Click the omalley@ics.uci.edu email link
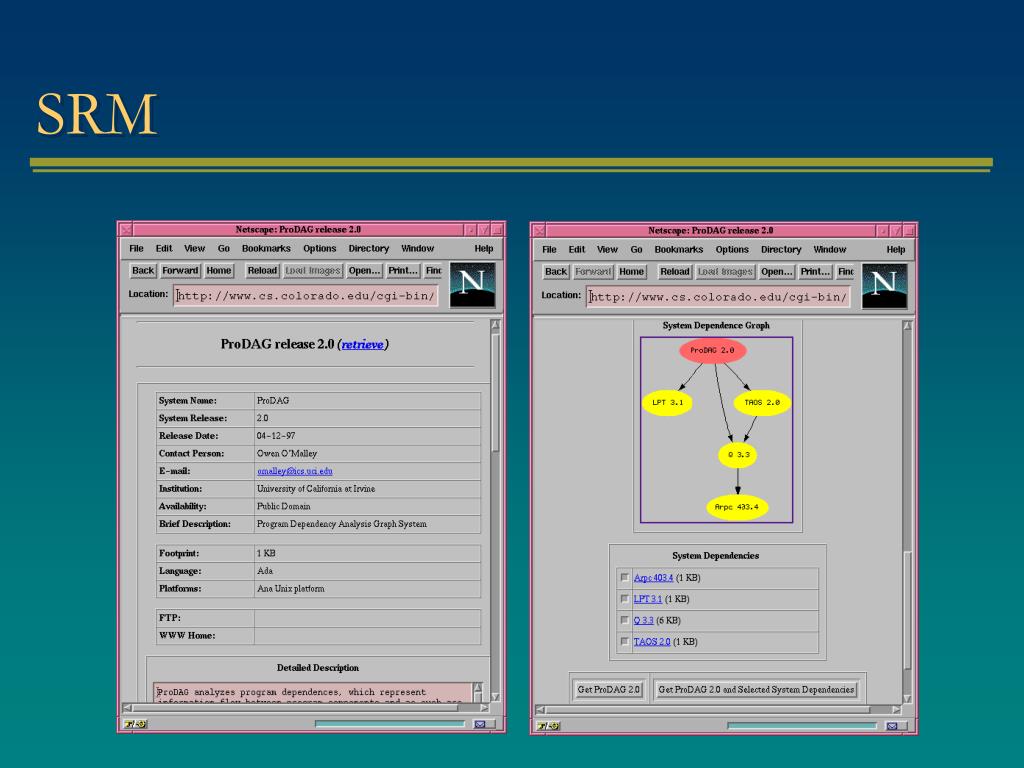This screenshot has width=1024, height=768. 295,471
